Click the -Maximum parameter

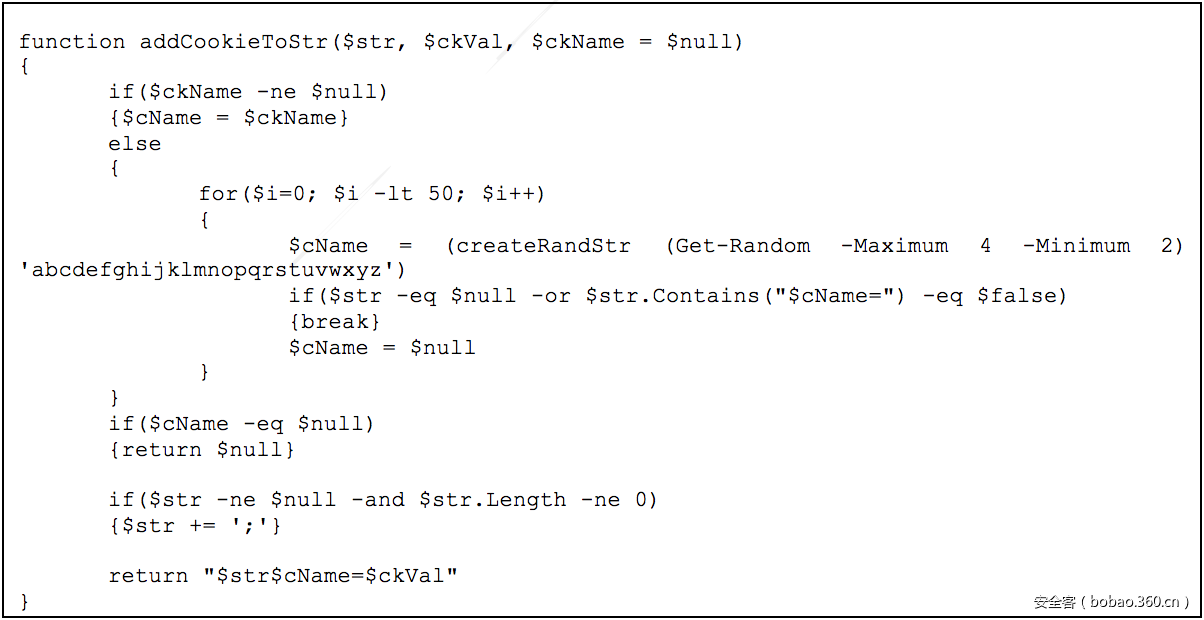coord(894,246)
